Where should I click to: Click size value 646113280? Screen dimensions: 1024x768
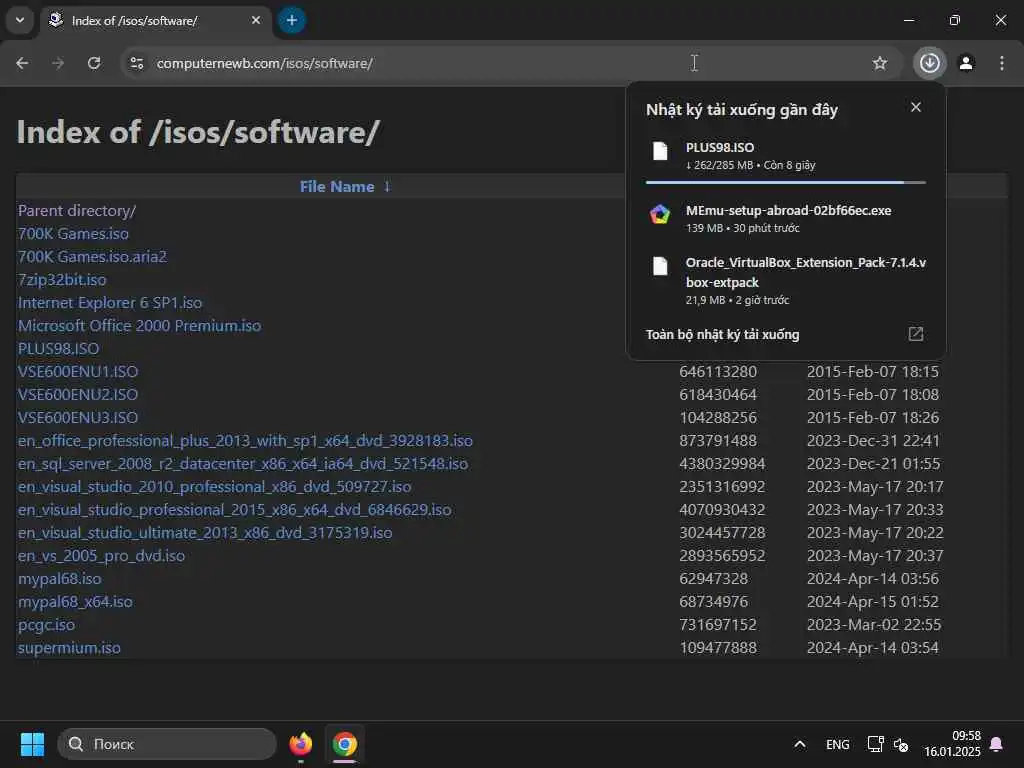click(718, 372)
